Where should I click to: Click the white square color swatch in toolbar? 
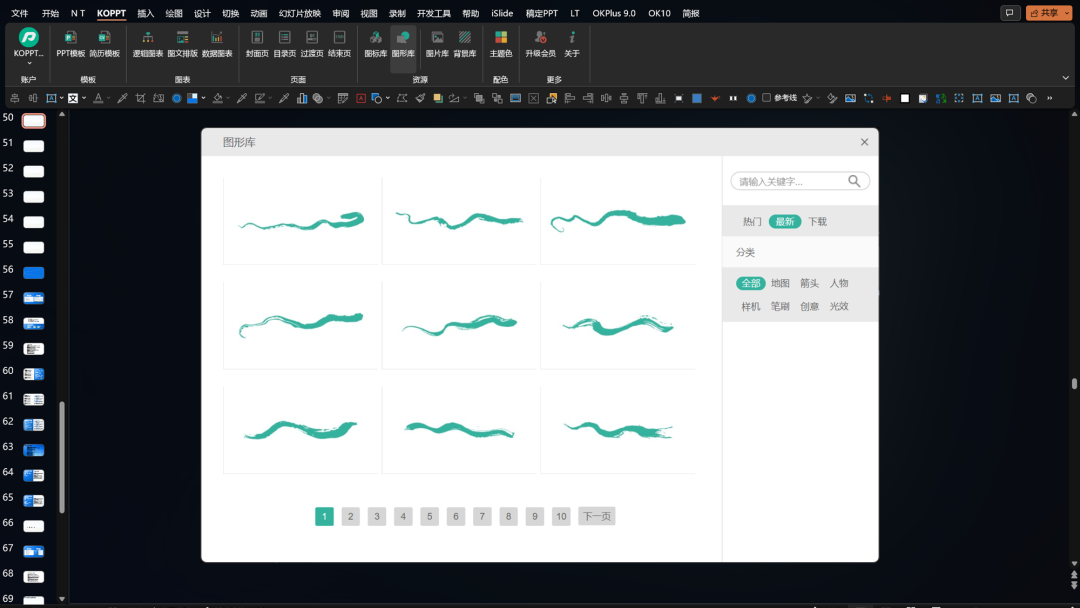905,98
